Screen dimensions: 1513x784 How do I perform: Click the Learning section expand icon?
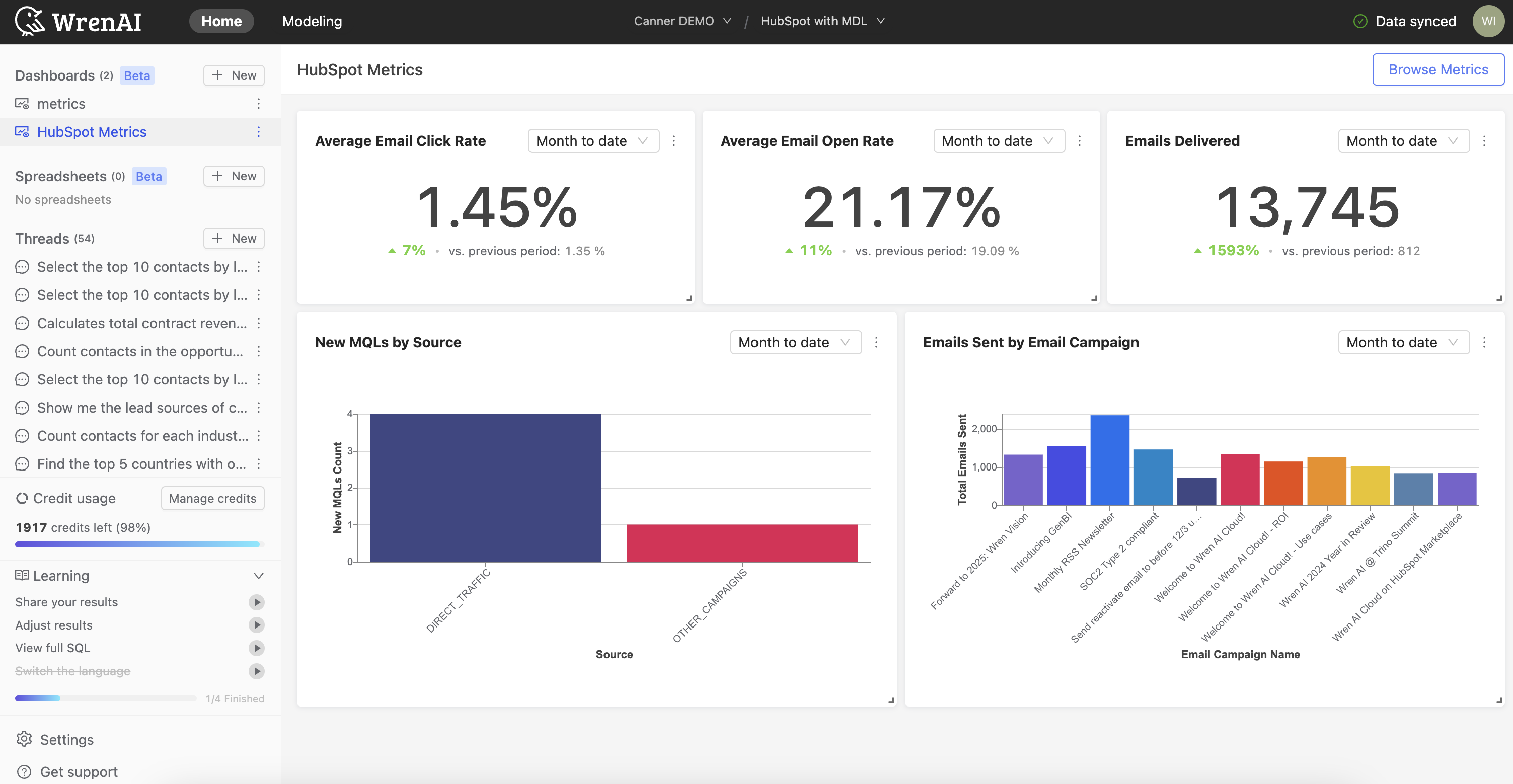pos(260,576)
